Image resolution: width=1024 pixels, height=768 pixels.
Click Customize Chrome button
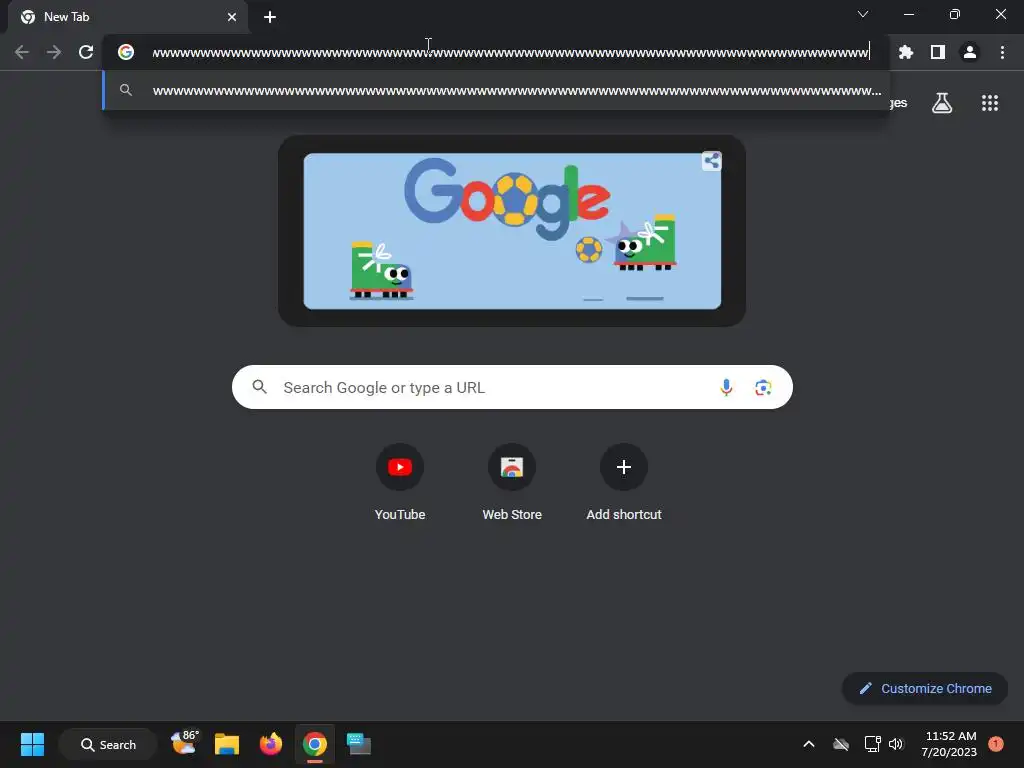pos(925,688)
